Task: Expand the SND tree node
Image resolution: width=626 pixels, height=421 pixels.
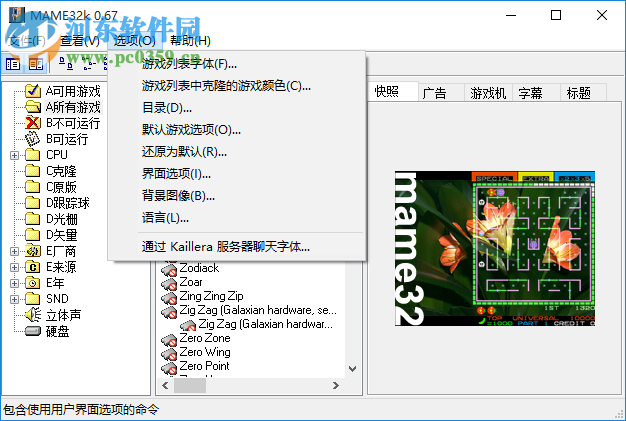Action: [x=14, y=299]
